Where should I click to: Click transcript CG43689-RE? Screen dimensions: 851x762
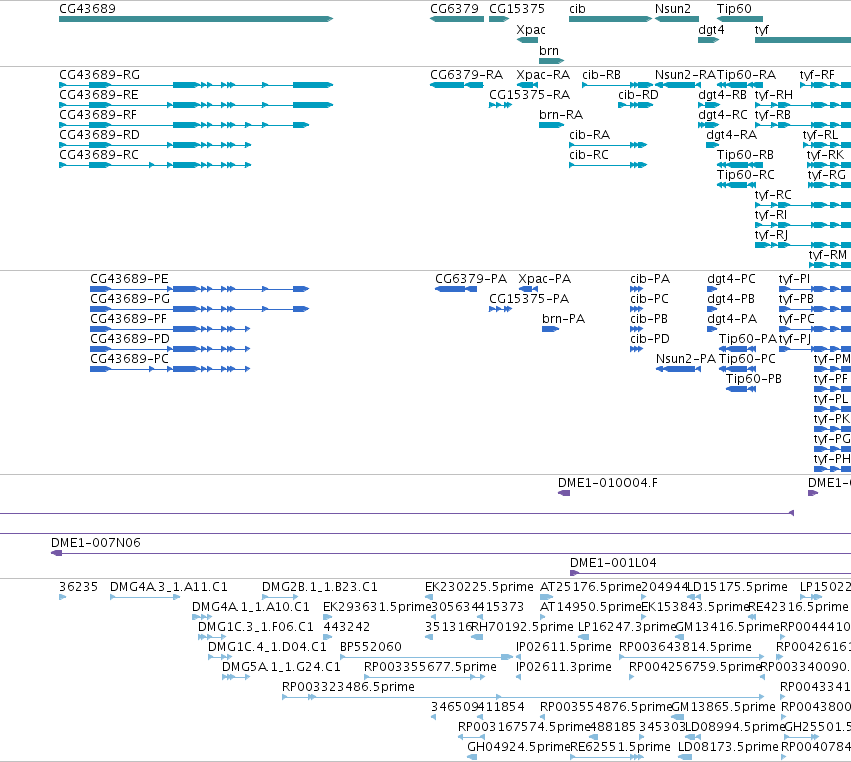(196, 105)
